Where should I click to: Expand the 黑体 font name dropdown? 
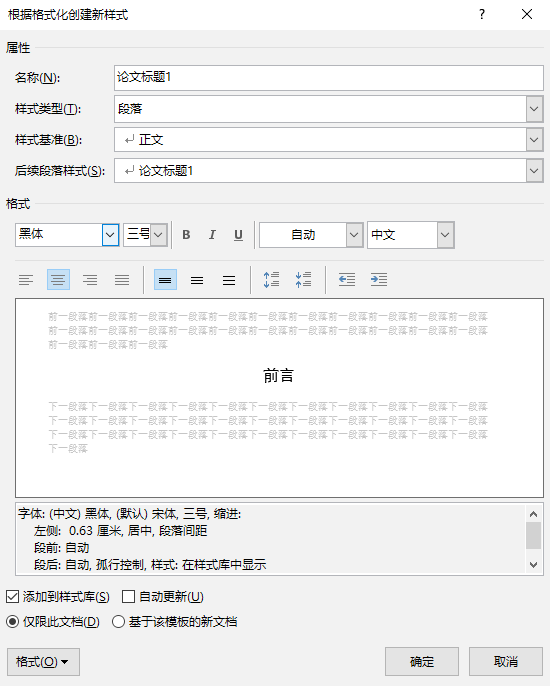coord(110,235)
